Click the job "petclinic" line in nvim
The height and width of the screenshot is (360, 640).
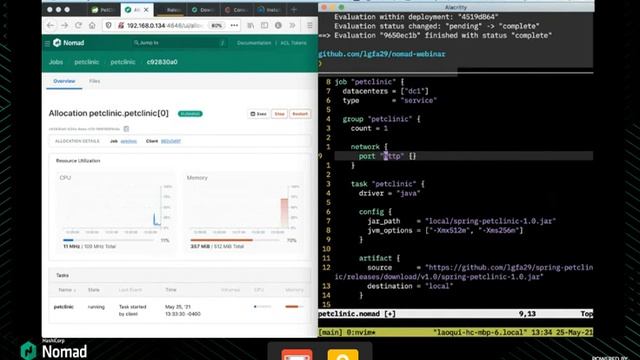point(369,82)
